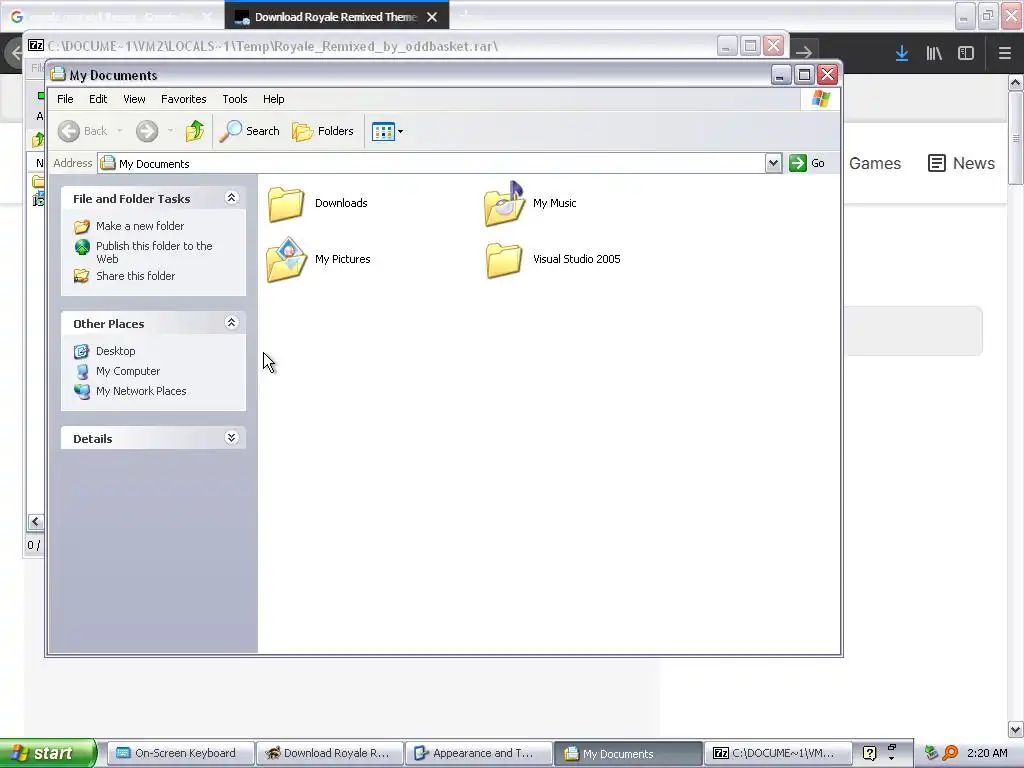Click the magnifier system tray icon
The image size is (1024, 768).
click(x=950, y=754)
